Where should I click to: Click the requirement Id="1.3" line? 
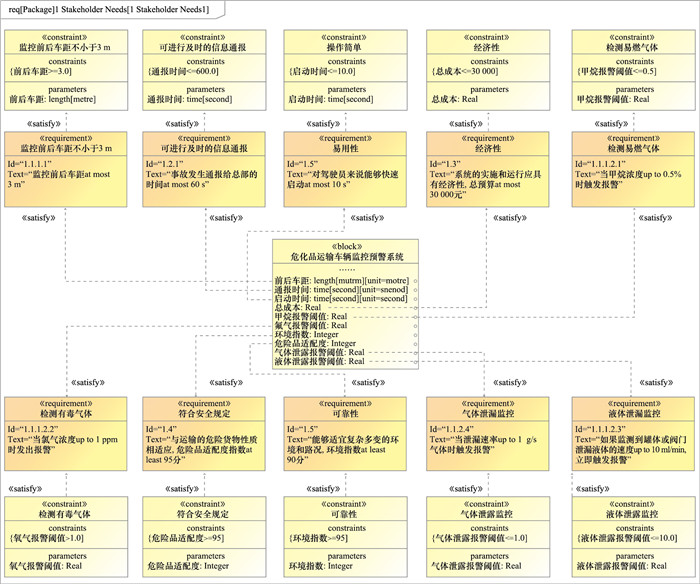coord(445,164)
